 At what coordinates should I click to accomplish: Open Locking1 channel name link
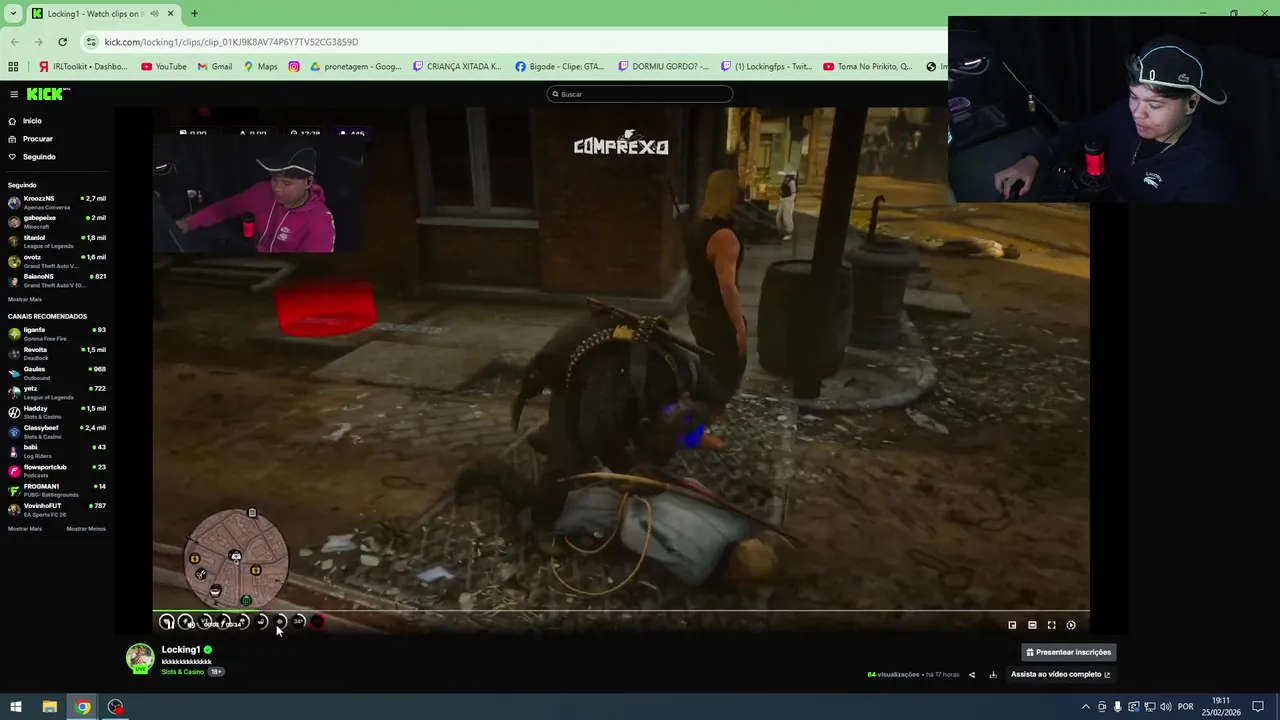click(x=181, y=650)
